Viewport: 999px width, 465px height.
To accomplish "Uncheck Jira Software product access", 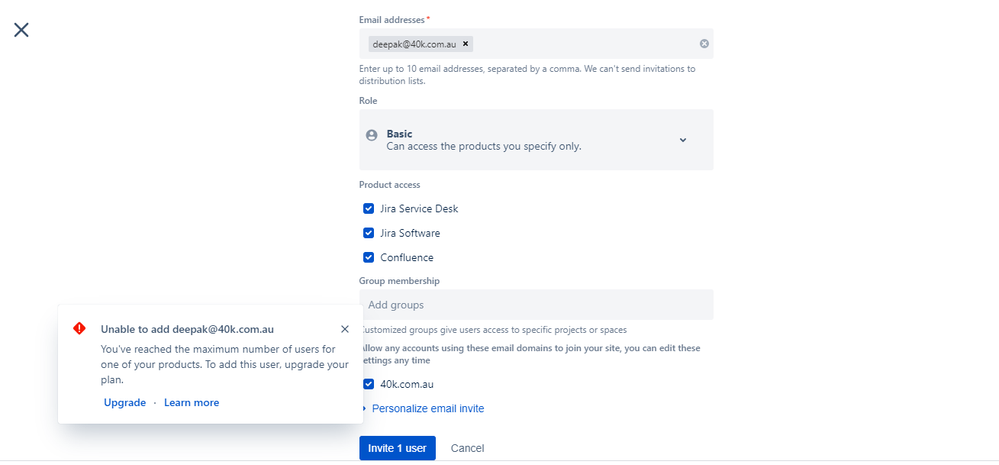I will coord(368,233).
